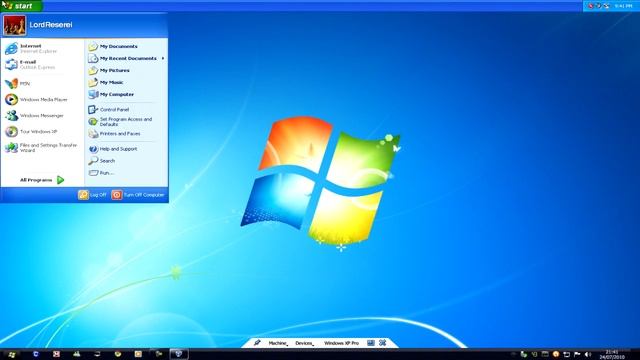
Task: Click the taskbar icon after the orange square
Action: 159,354
